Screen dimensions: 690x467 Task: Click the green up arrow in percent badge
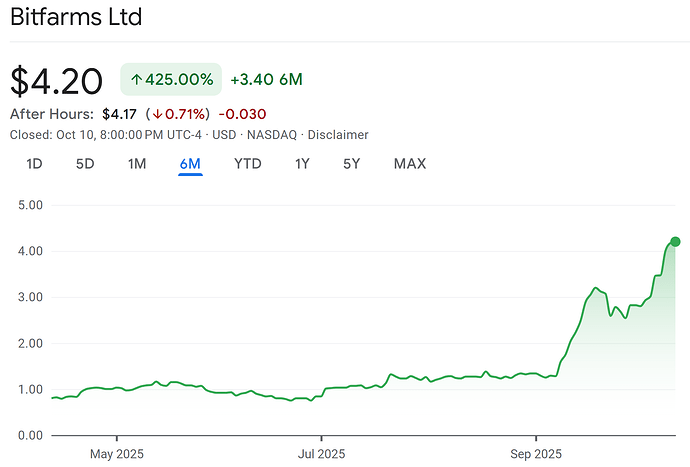[x=137, y=79]
